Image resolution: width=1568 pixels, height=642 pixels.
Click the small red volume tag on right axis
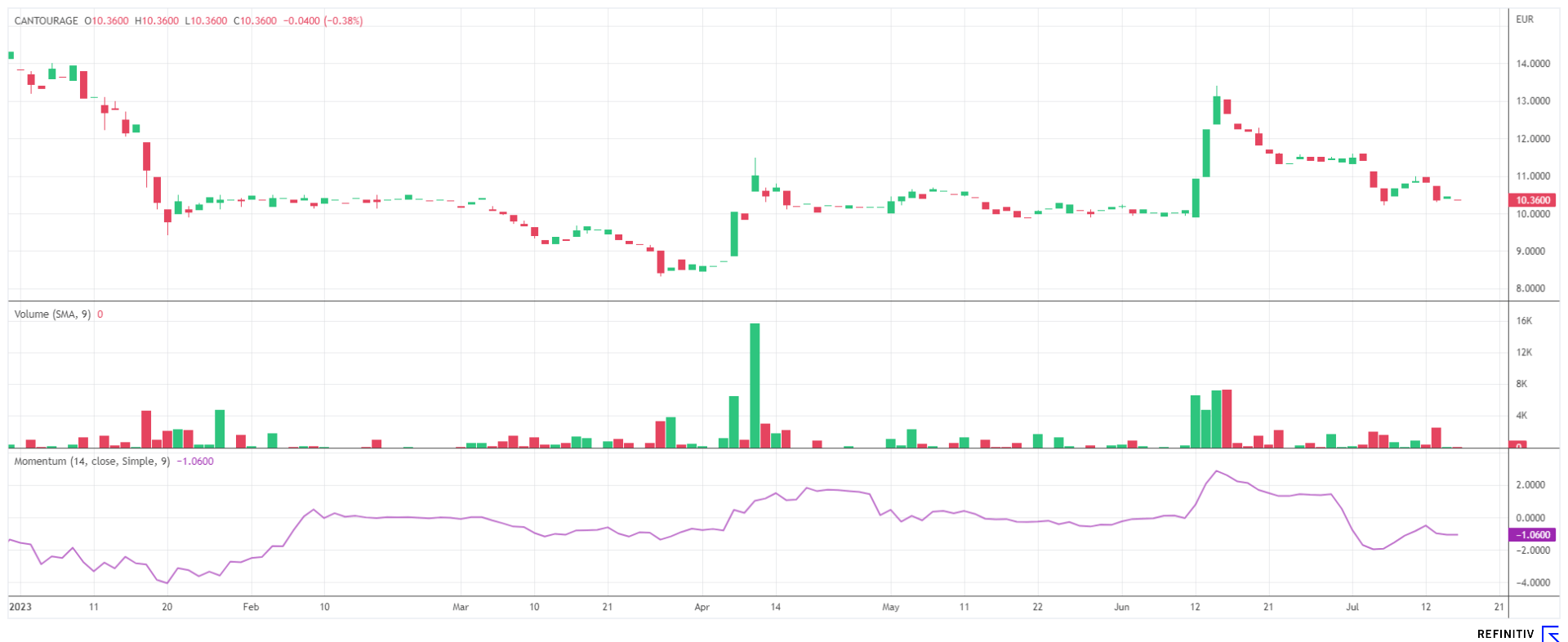tap(1517, 444)
